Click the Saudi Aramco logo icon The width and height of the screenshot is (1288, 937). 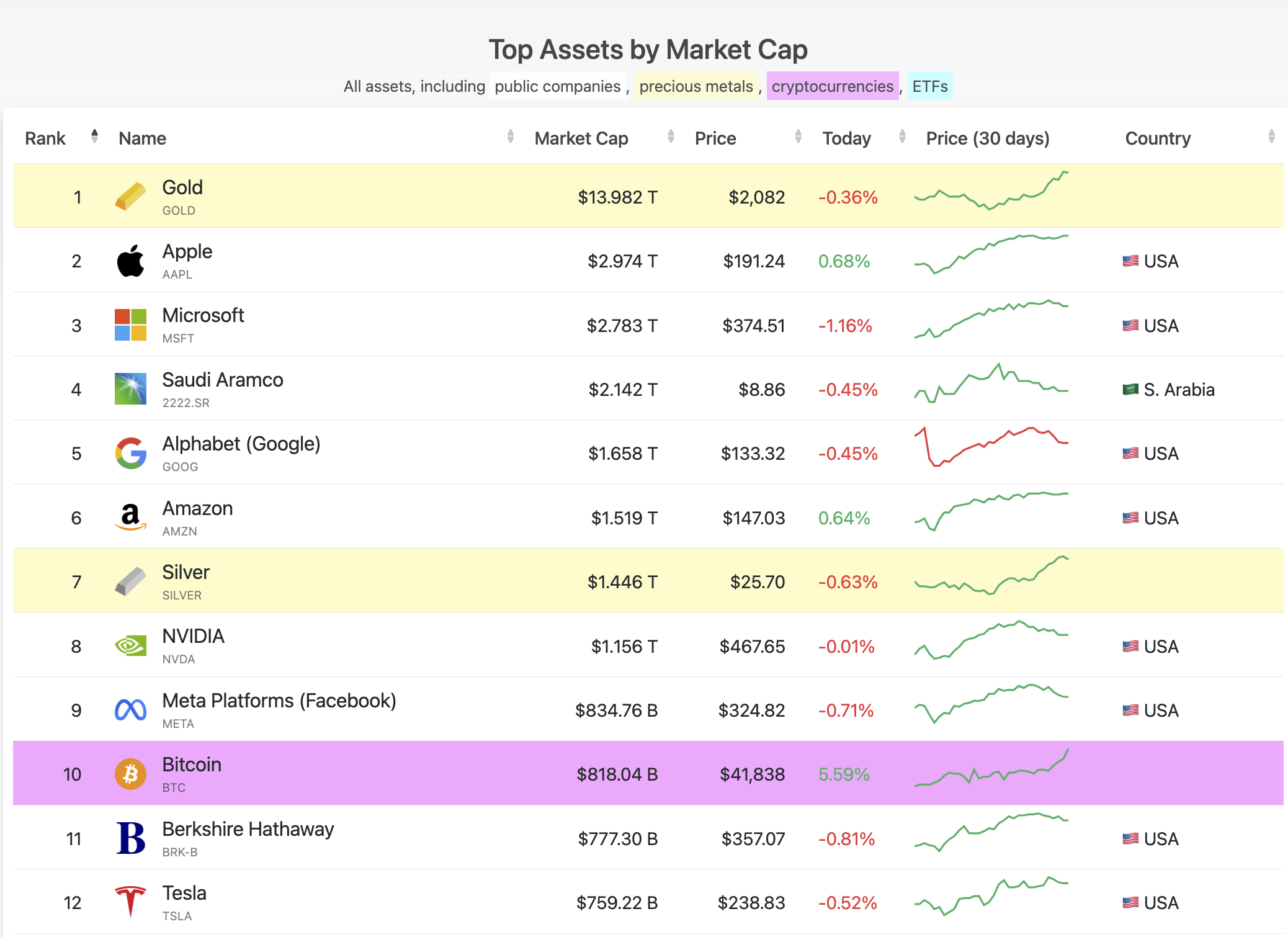130,388
